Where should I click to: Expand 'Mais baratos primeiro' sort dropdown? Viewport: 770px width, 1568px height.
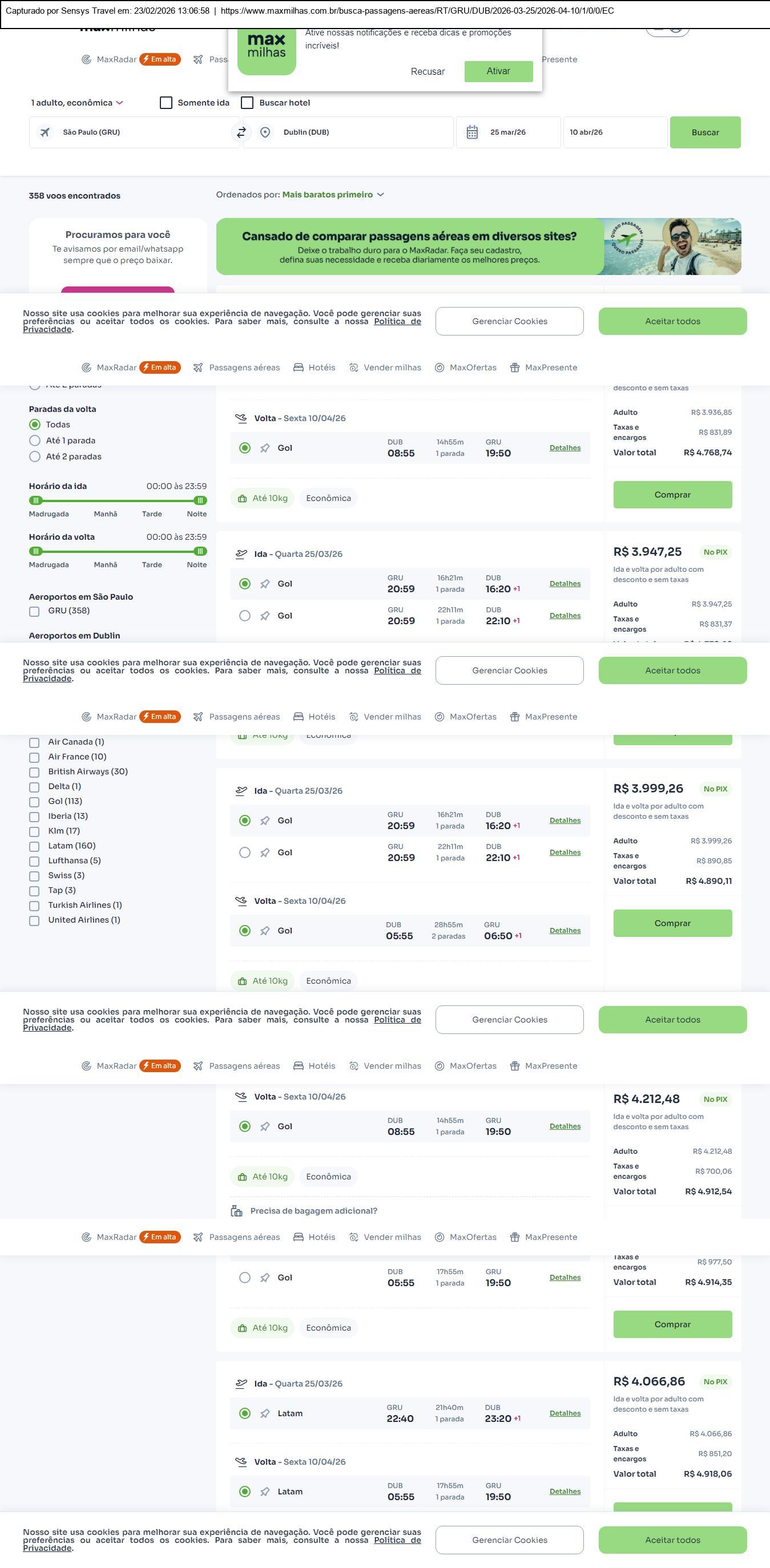333,195
